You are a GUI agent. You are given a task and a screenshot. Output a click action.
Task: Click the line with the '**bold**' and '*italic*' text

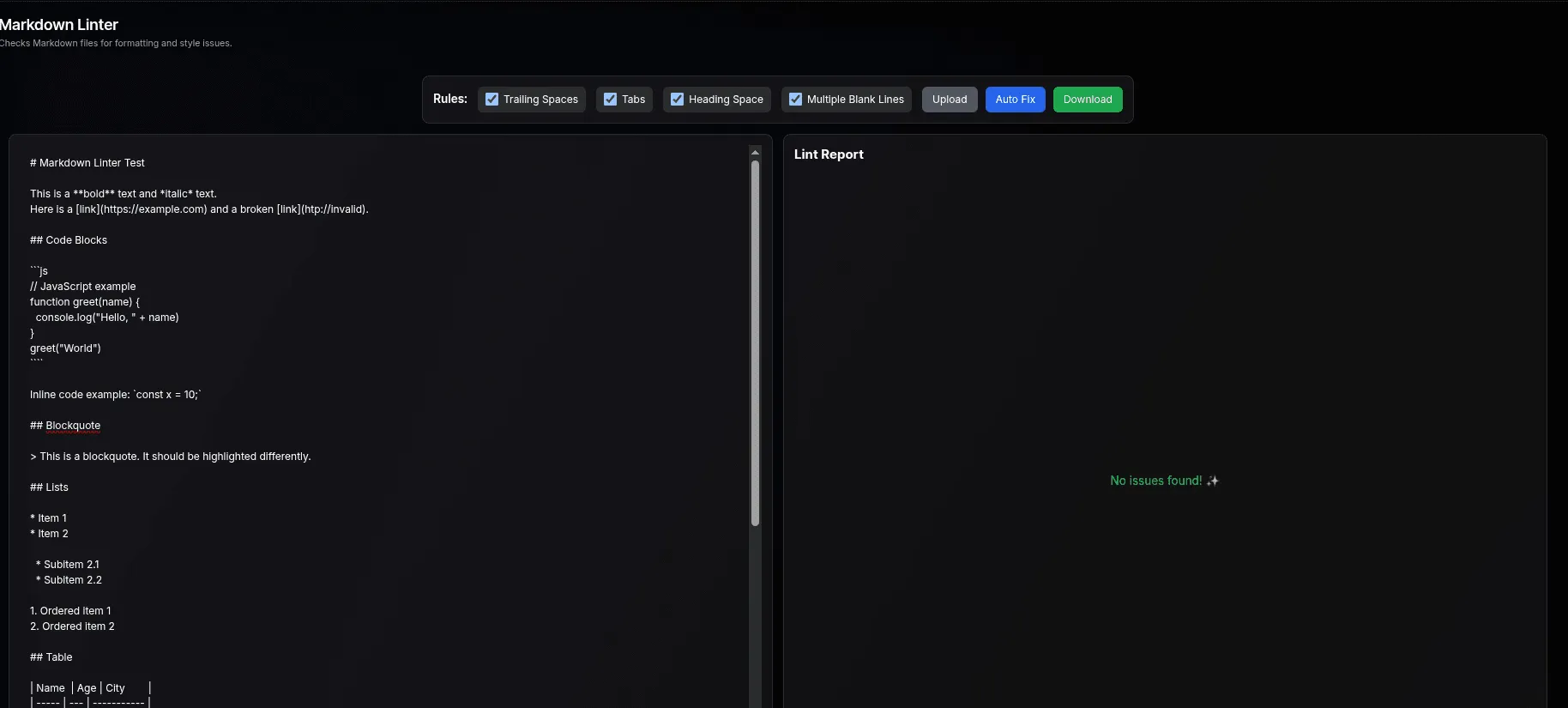124,194
